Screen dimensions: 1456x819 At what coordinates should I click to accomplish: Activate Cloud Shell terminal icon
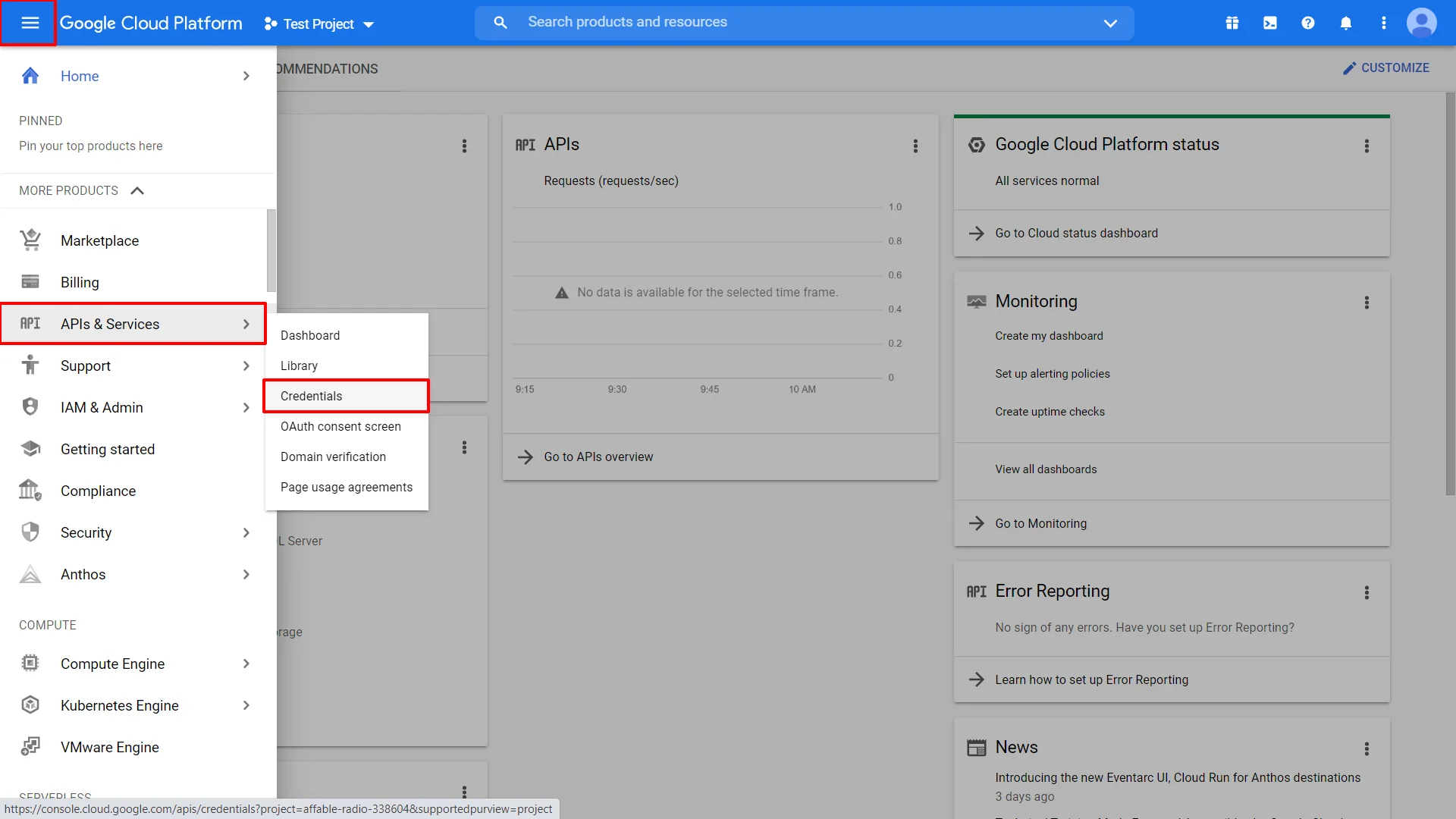tap(1270, 23)
